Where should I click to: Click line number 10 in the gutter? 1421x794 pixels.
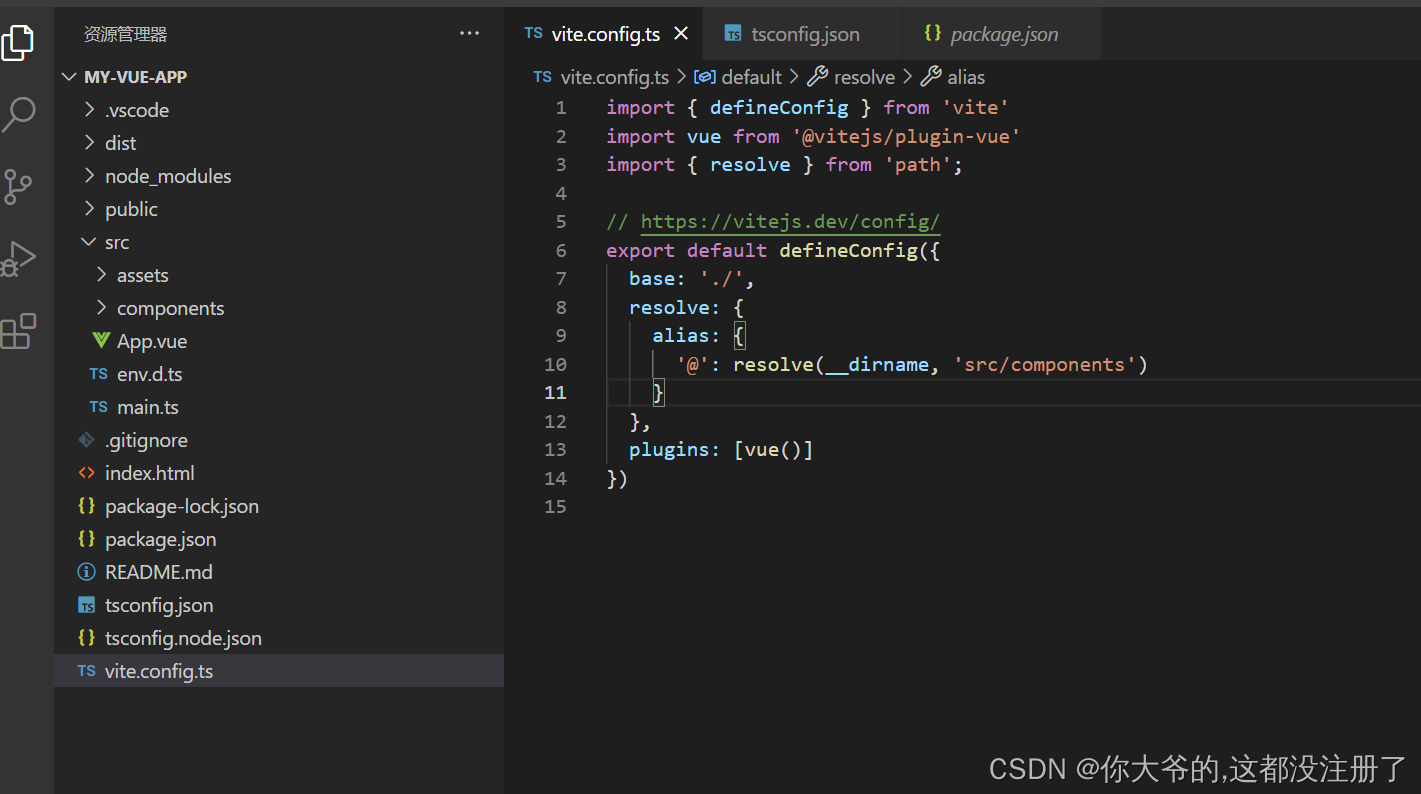[555, 364]
